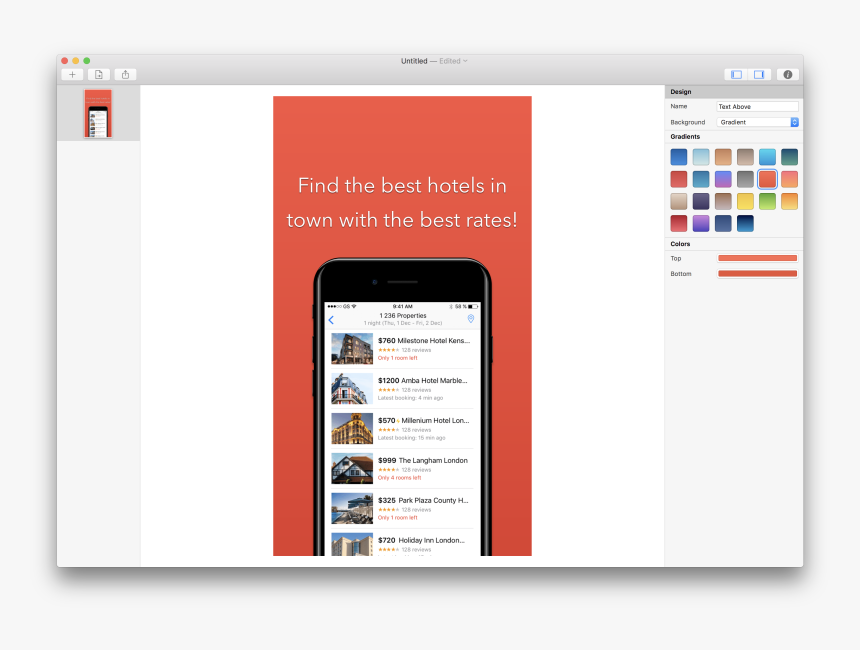
Task: Click the info inspector icon
Action: [x=787, y=75]
